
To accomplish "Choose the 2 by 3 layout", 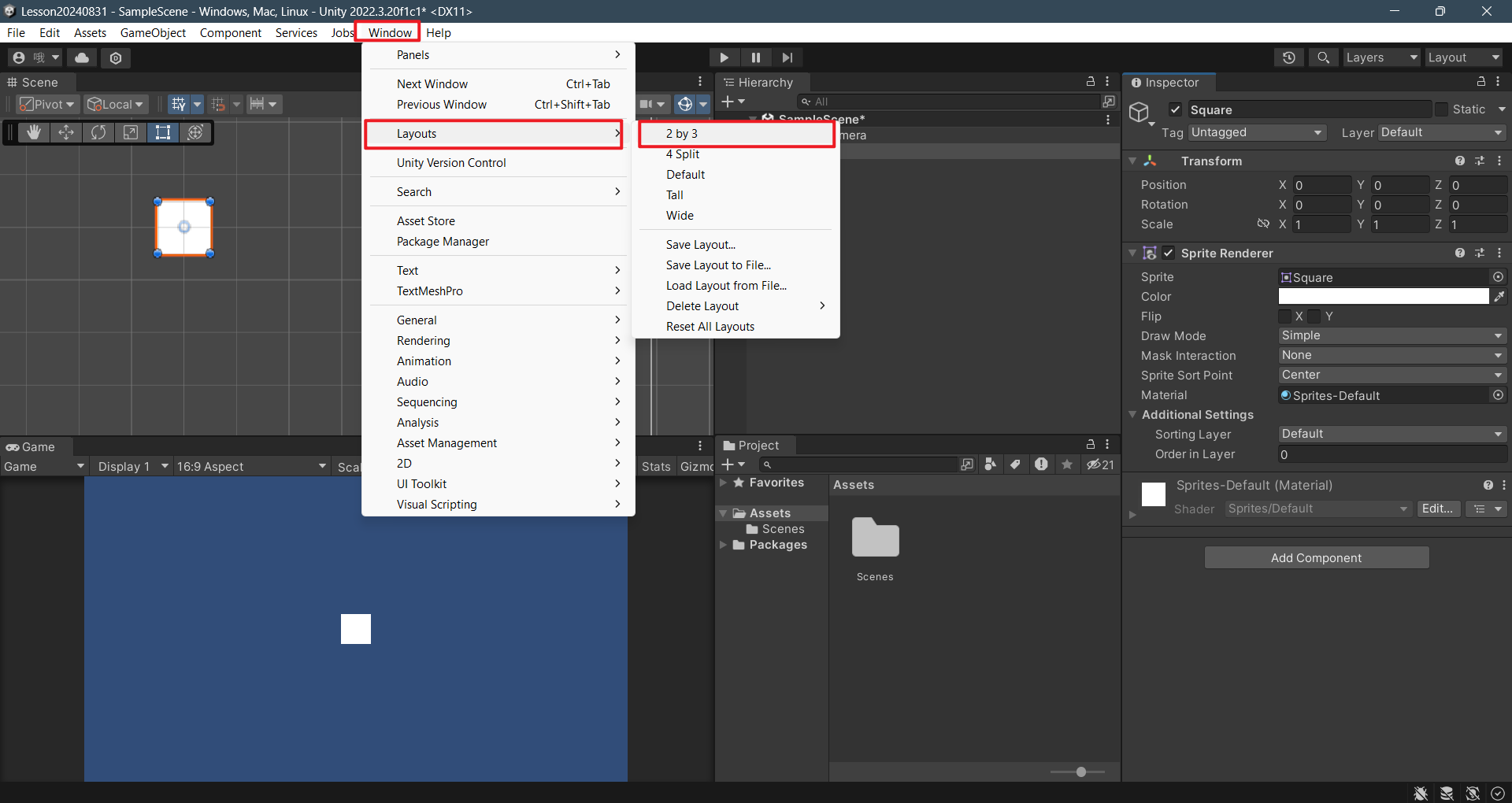I will click(x=682, y=134).
